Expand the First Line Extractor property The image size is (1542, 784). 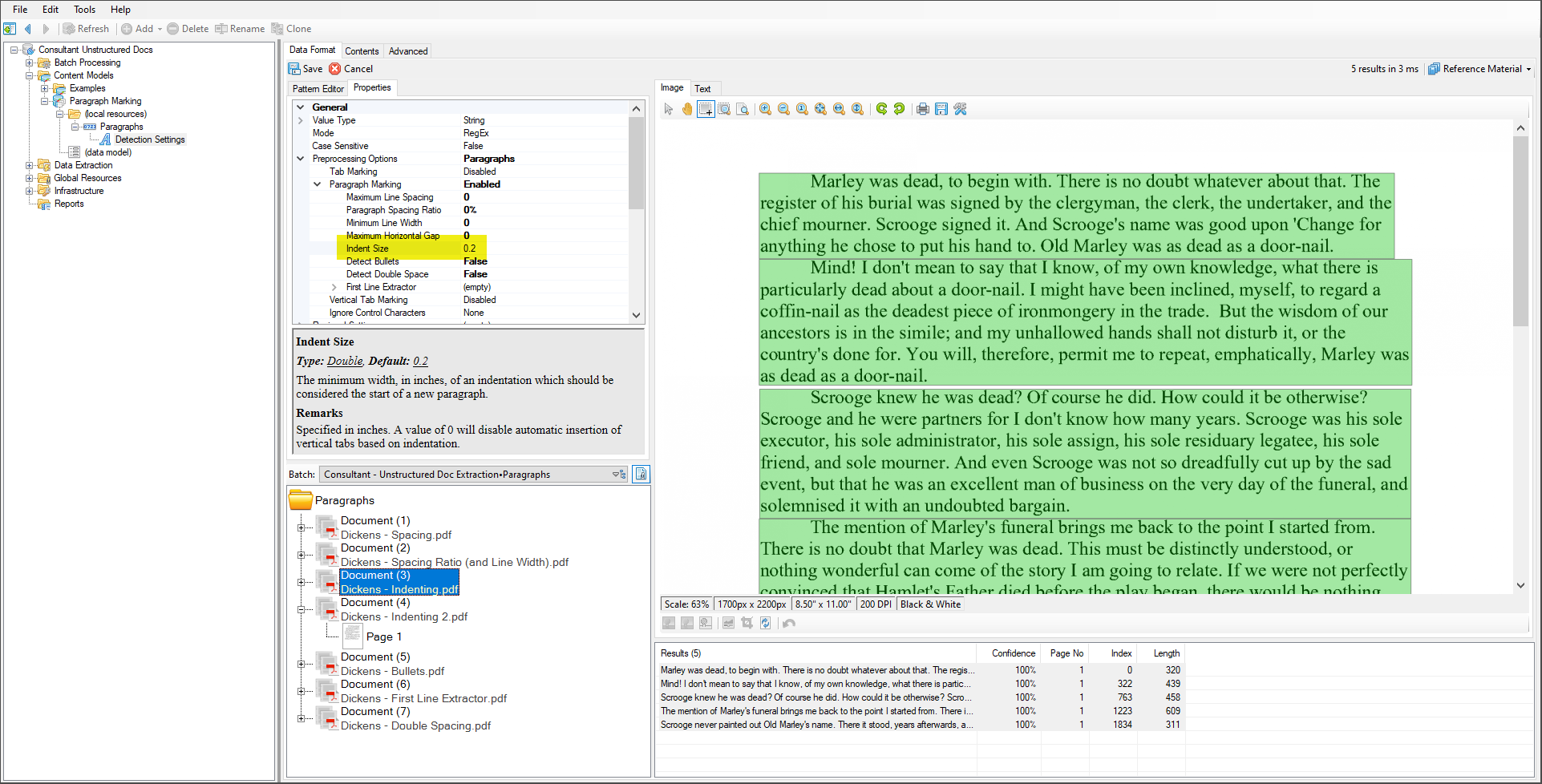click(334, 287)
